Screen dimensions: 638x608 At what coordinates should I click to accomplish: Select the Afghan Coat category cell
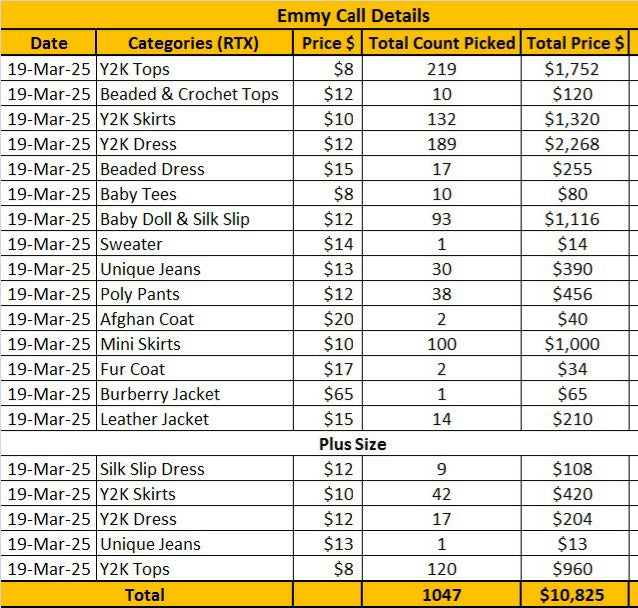point(194,319)
